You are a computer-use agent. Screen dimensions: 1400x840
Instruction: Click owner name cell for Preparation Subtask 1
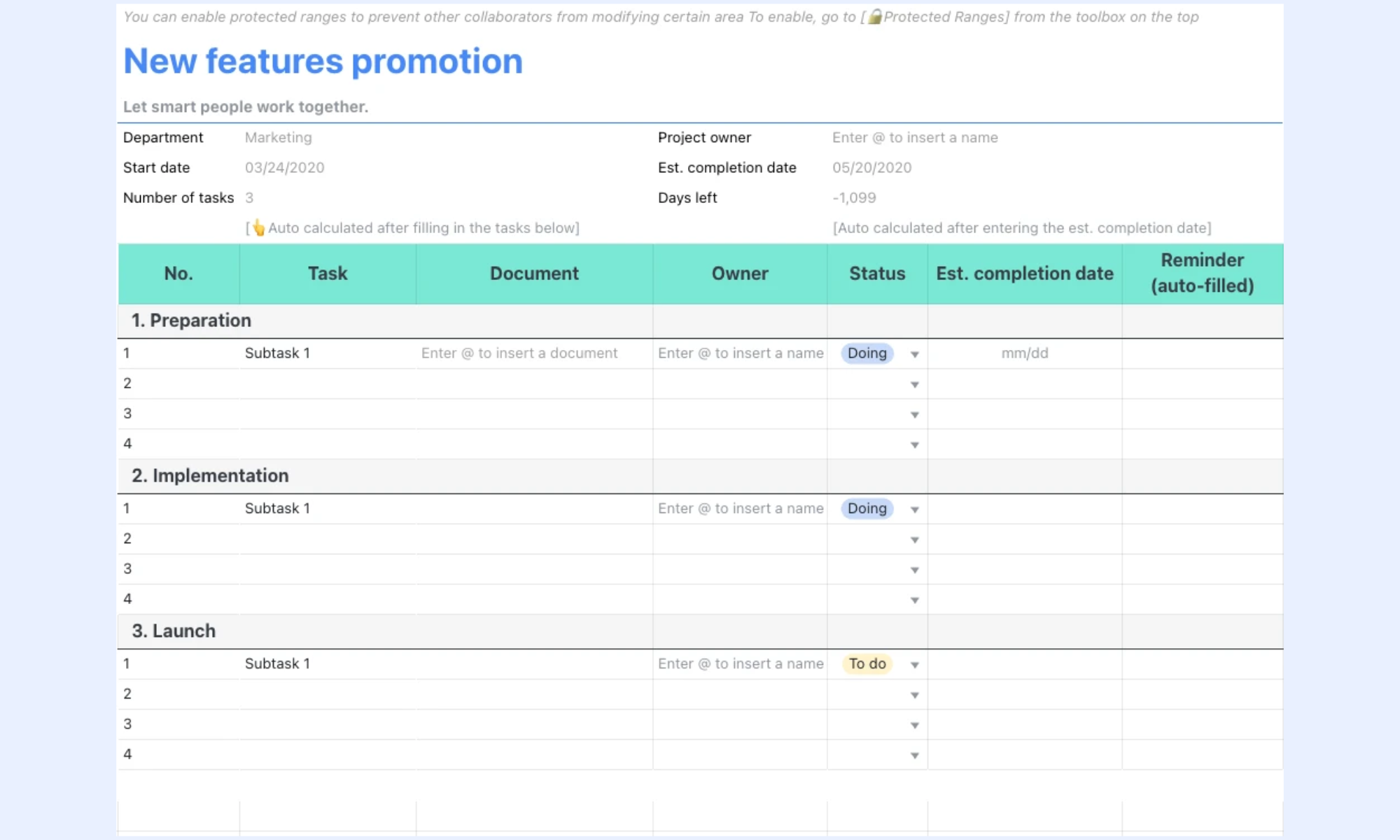pos(740,353)
